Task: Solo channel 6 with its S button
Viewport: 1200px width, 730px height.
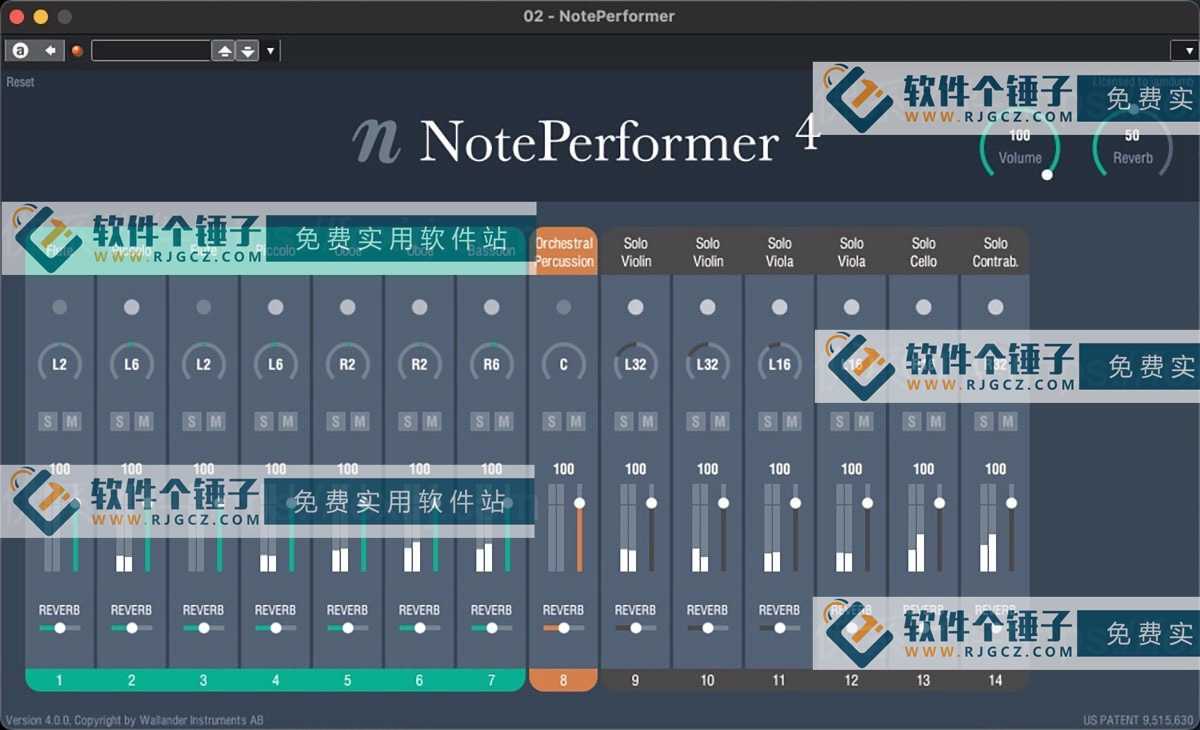Action: pyautogui.click(x=408, y=422)
